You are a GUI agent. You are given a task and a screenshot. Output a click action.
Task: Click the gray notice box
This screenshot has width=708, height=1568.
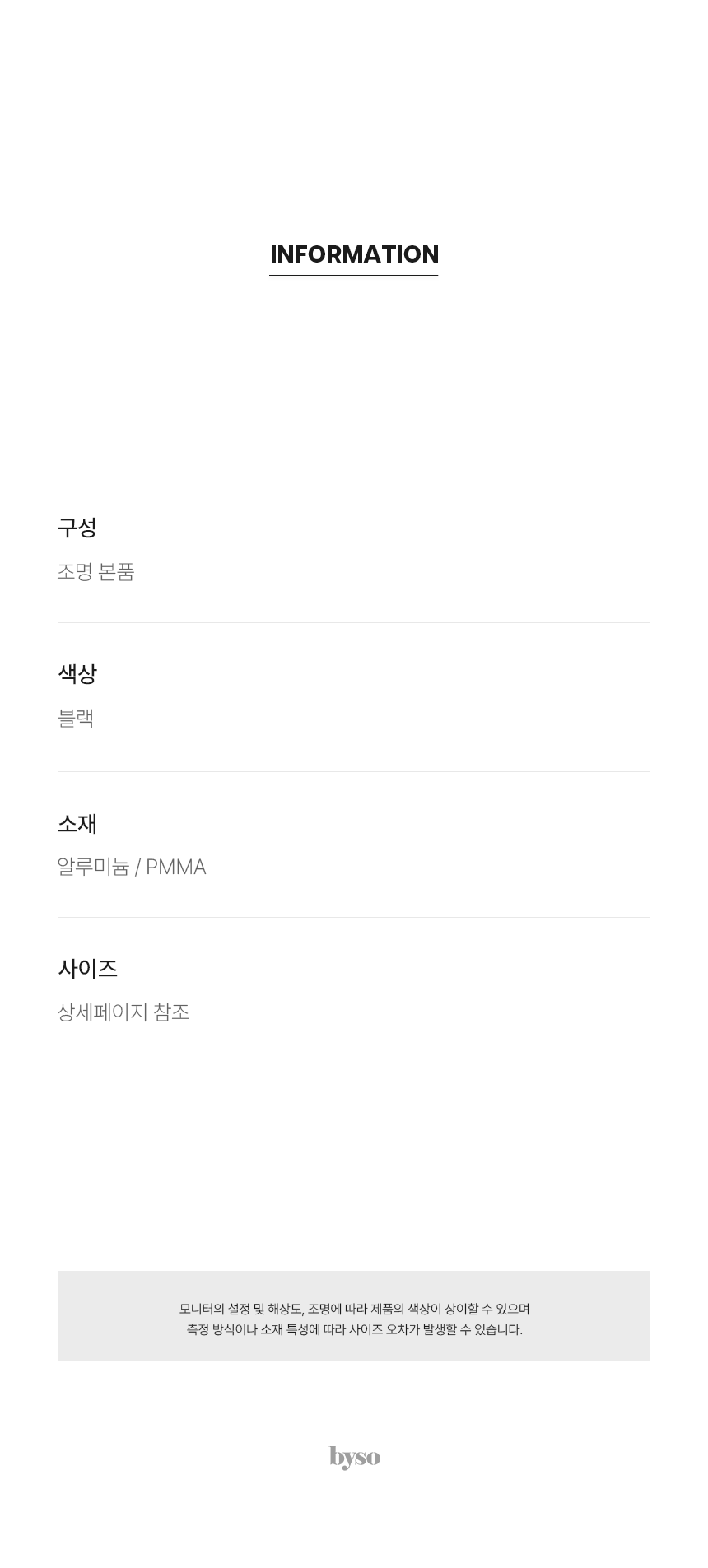(x=354, y=1315)
